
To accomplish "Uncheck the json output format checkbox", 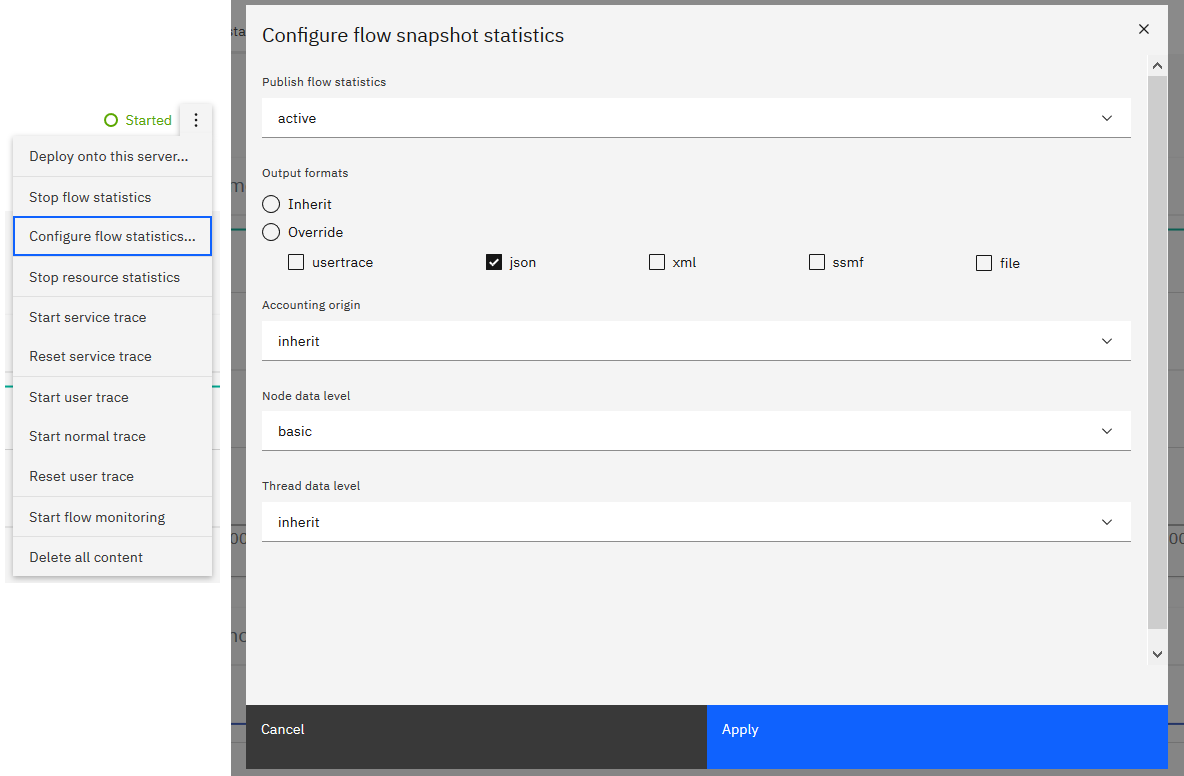I will [494, 262].
